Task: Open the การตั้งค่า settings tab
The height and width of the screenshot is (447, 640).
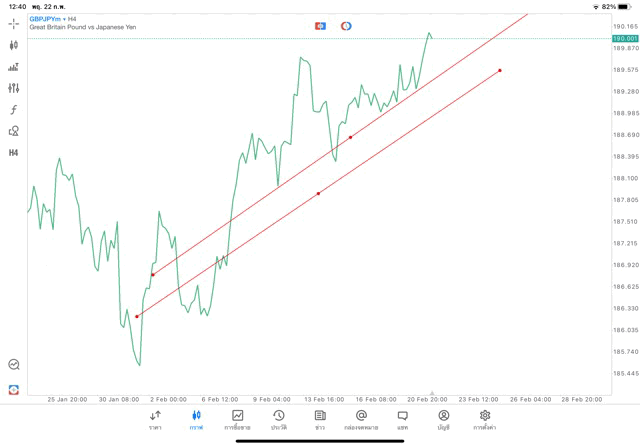Action: (x=485, y=419)
